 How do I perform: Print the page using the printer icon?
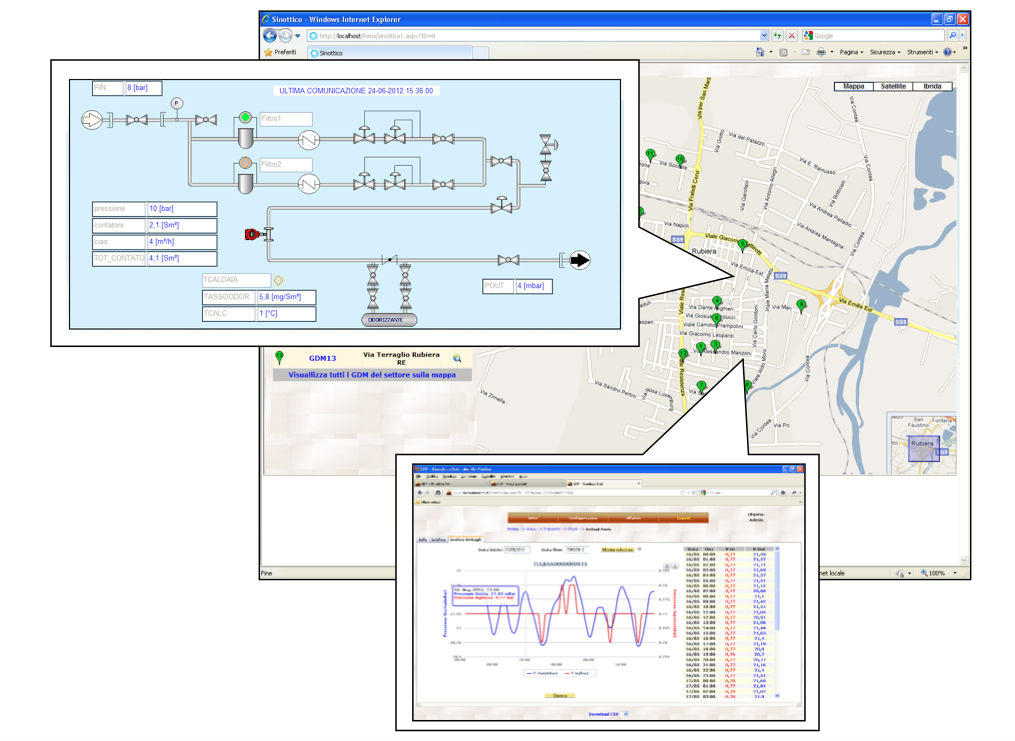[x=821, y=52]
